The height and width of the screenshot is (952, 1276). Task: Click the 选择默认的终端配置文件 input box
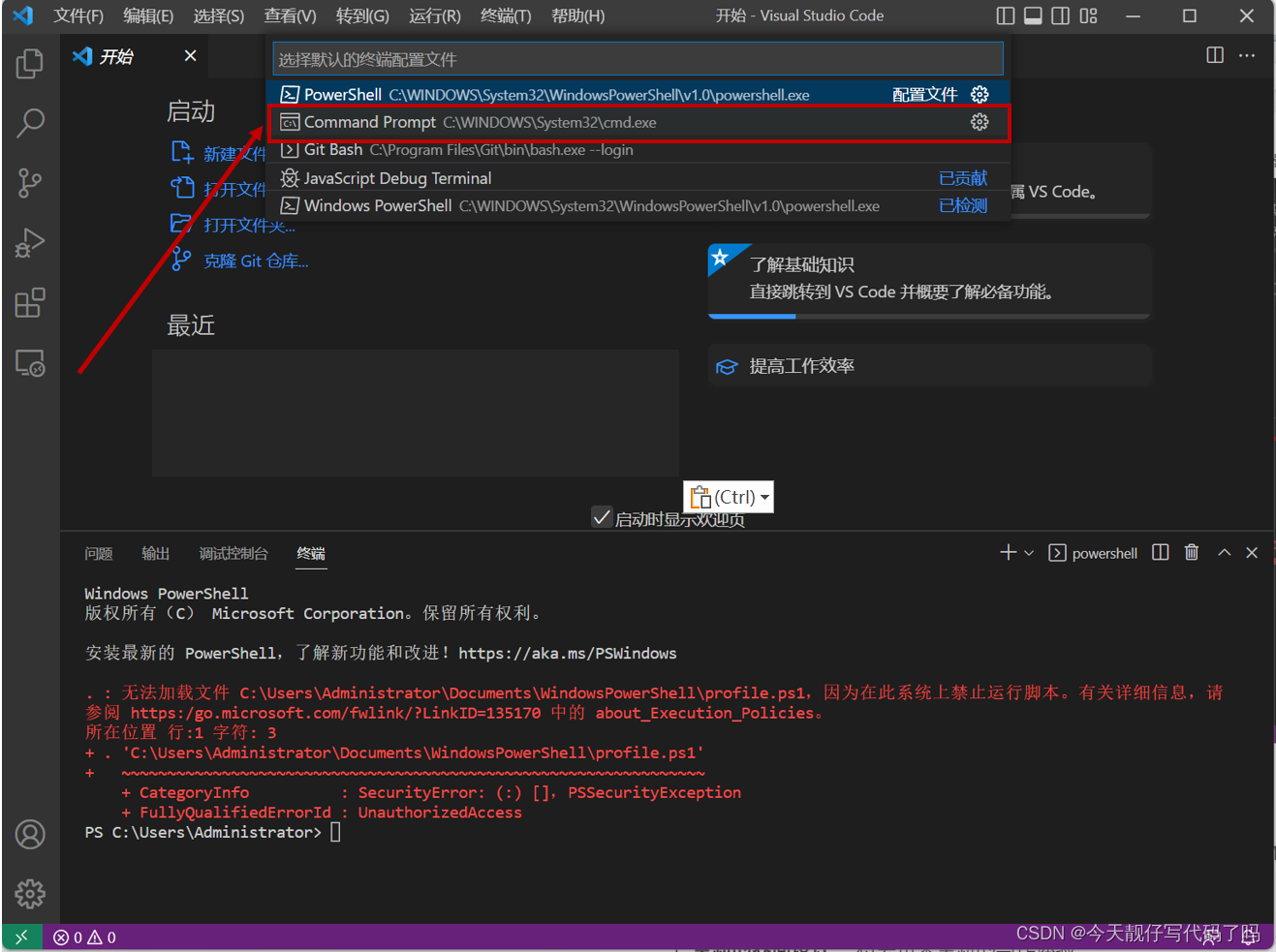click(x=638, y=59)
